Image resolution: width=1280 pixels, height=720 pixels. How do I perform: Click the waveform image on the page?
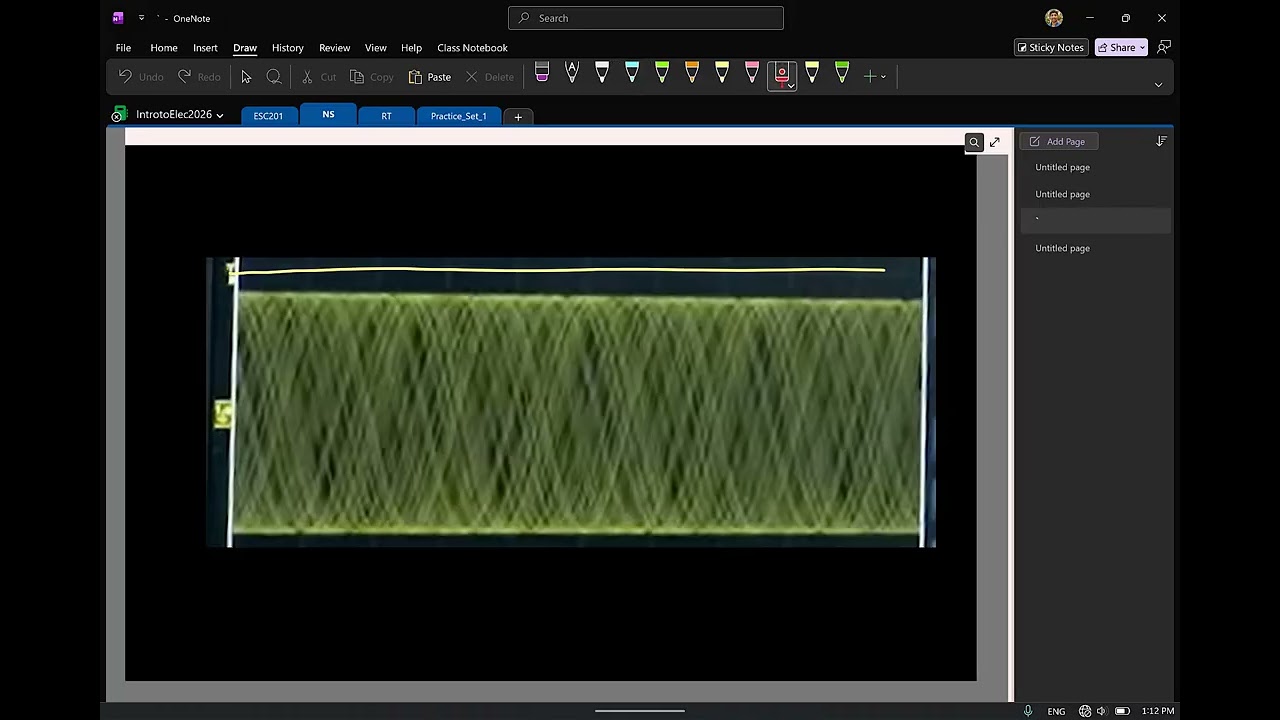point(571,402)
